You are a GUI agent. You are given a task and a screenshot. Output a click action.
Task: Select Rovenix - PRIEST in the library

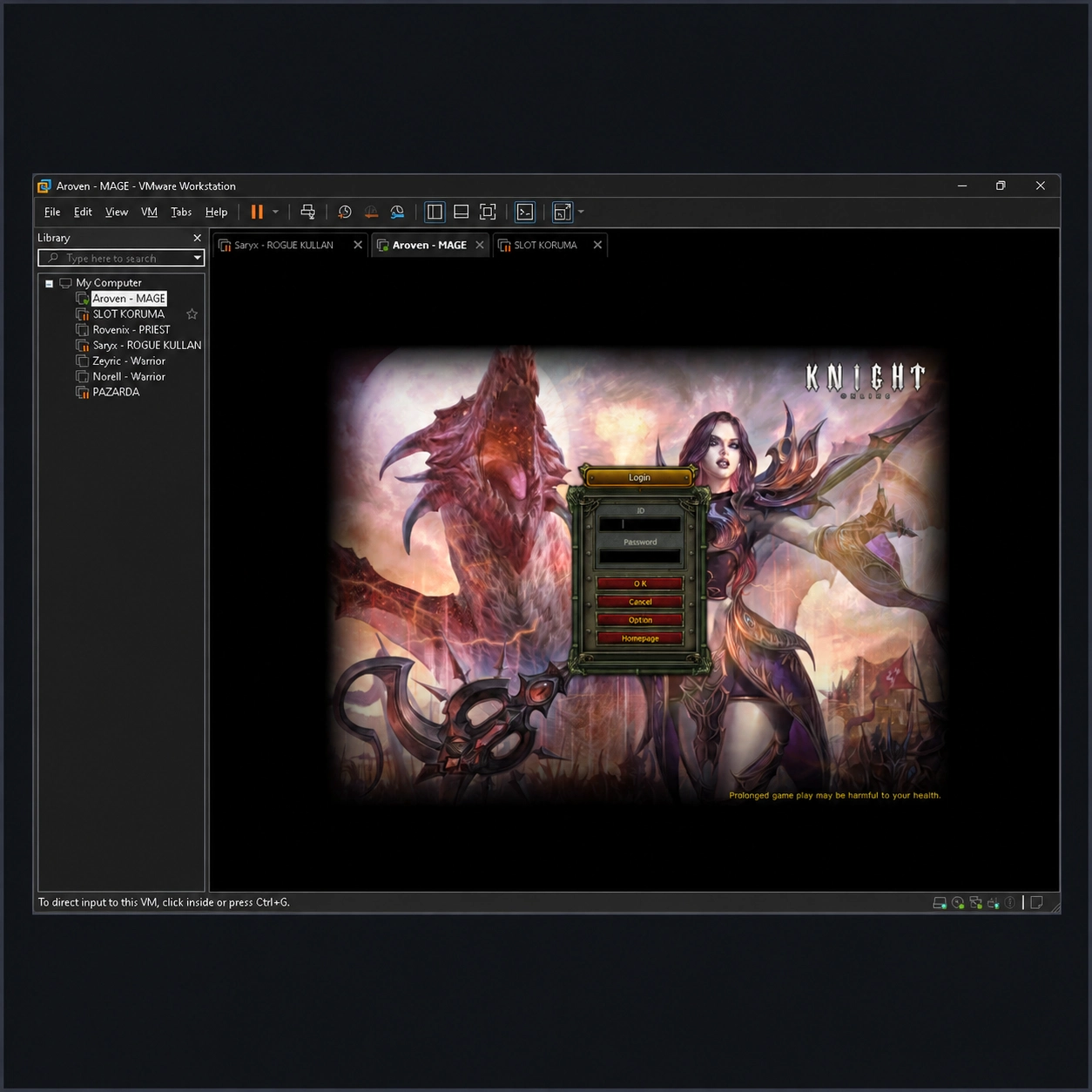click(x=131, y=330)
